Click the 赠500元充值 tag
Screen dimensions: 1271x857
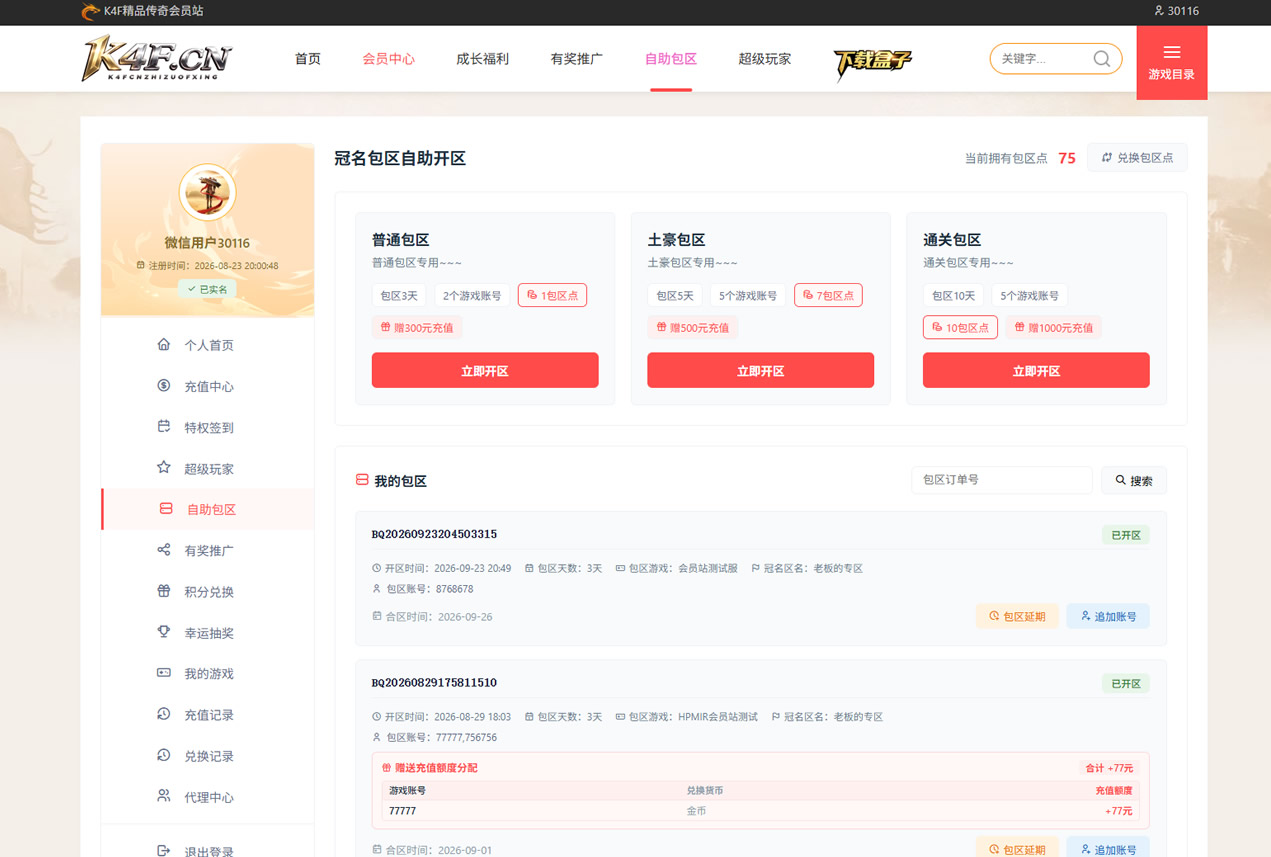(693, 327)
